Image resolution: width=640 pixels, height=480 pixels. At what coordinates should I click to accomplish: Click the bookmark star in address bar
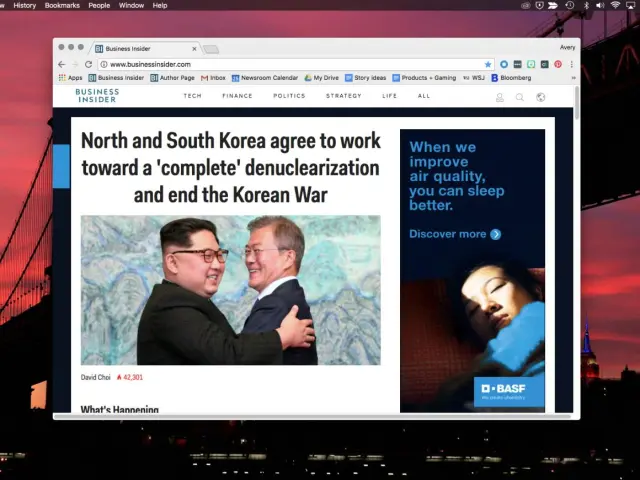pyautogui.click(x=488, y=64)
